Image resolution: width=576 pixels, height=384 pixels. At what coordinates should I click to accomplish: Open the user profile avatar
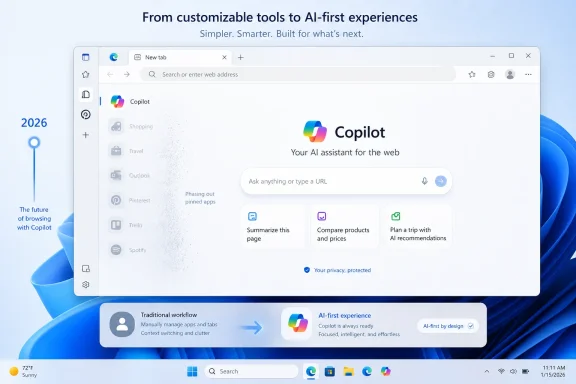[510, 75]
